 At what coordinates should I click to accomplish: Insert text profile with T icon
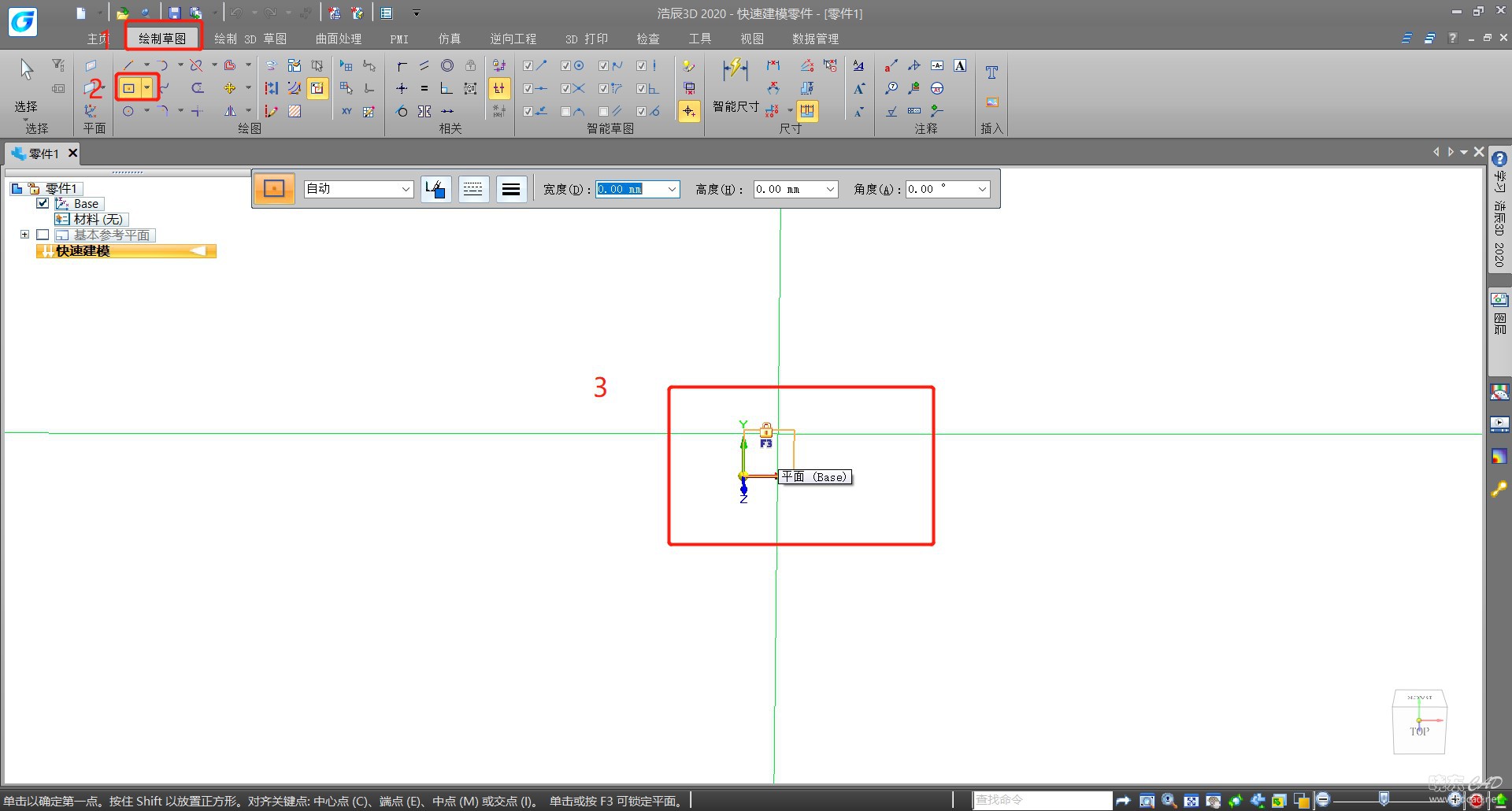pyautogui.click(x=991, y=72)
